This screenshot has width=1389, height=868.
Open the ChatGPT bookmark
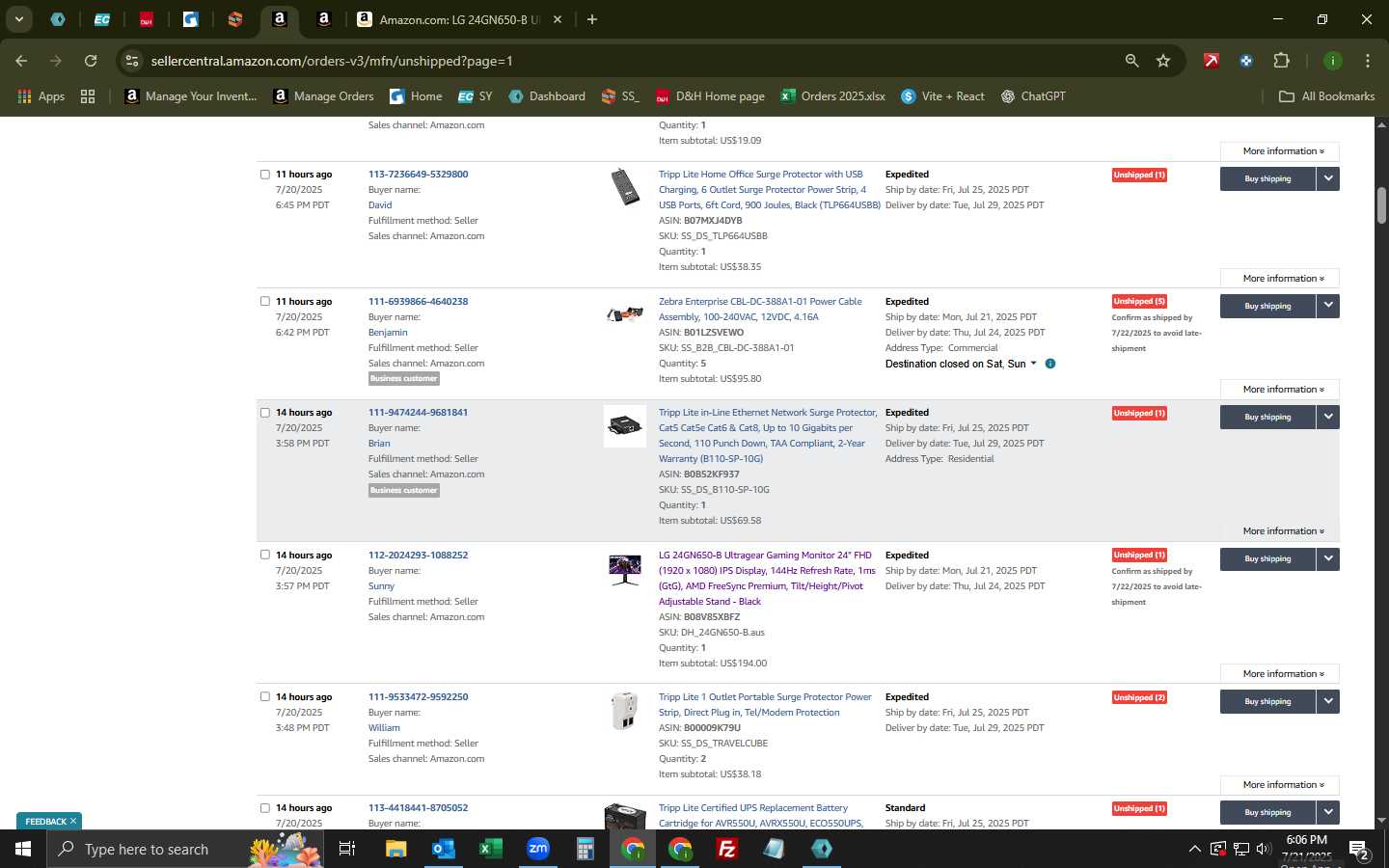click(1033, 96)
